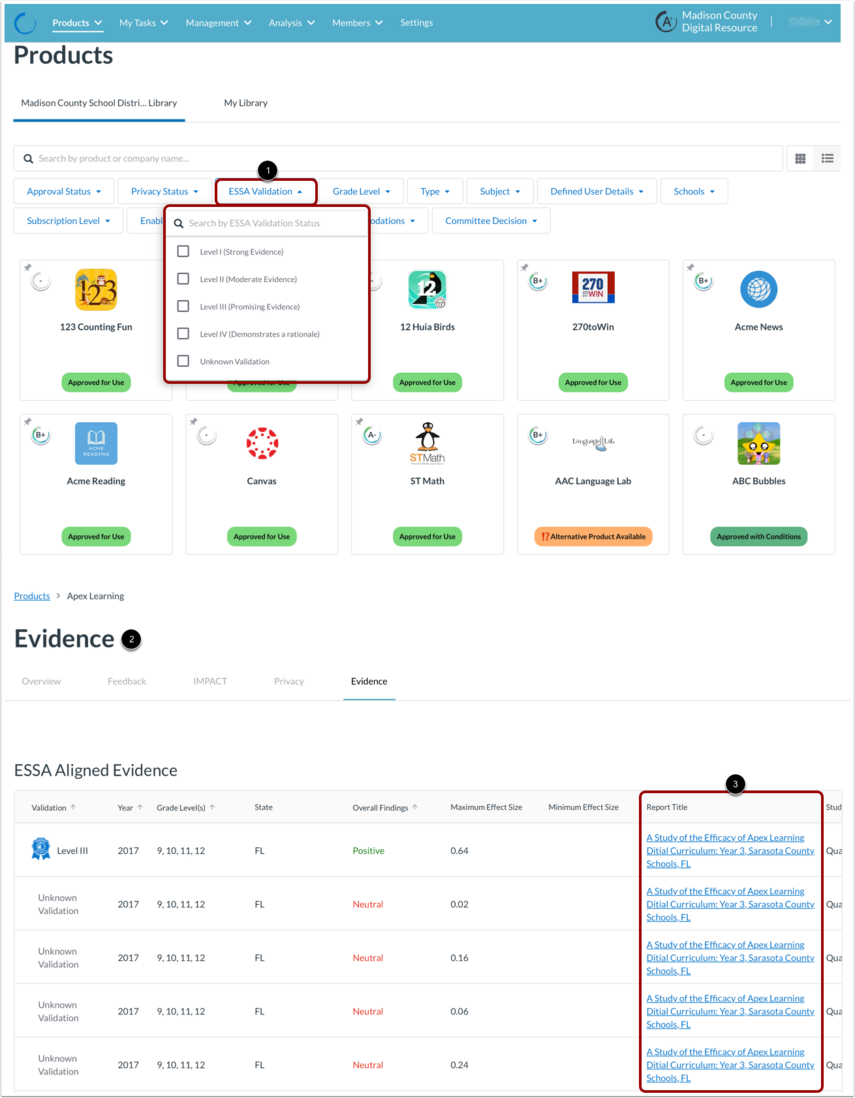This screenshot has height=1098, width=855.
Task: Open the IMPACT tab
Action: click(x=210, y=681)
